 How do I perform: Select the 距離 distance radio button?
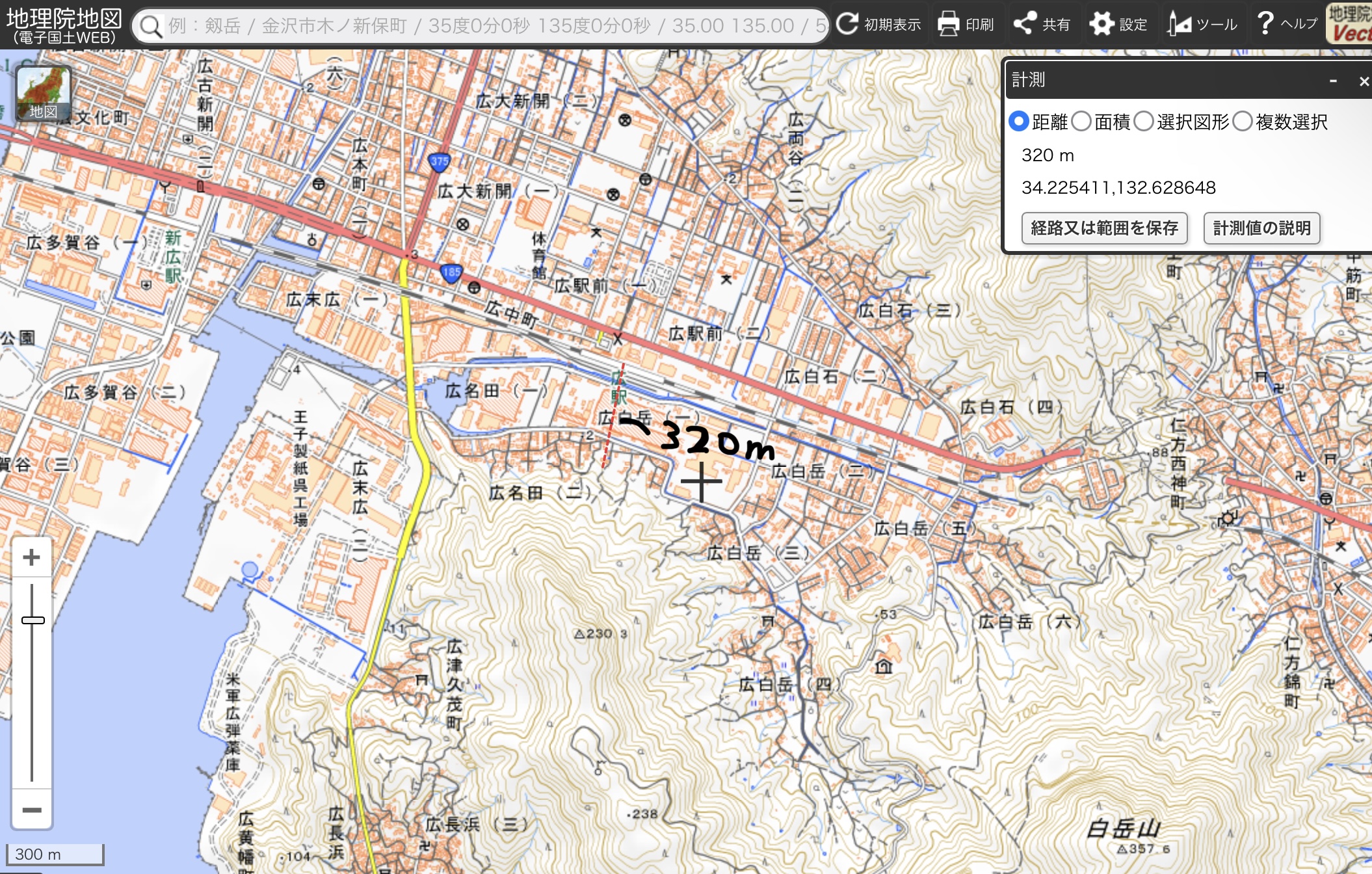1018,122
